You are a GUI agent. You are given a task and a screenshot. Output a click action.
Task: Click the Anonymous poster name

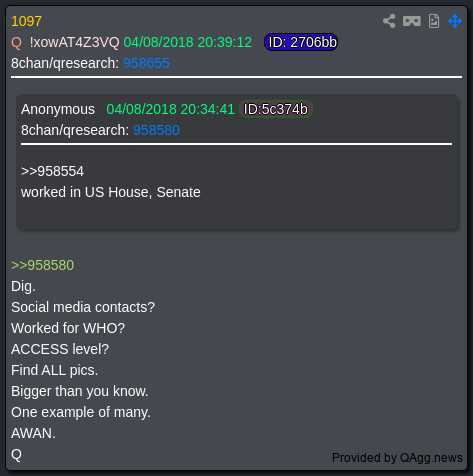pos(58,109)
